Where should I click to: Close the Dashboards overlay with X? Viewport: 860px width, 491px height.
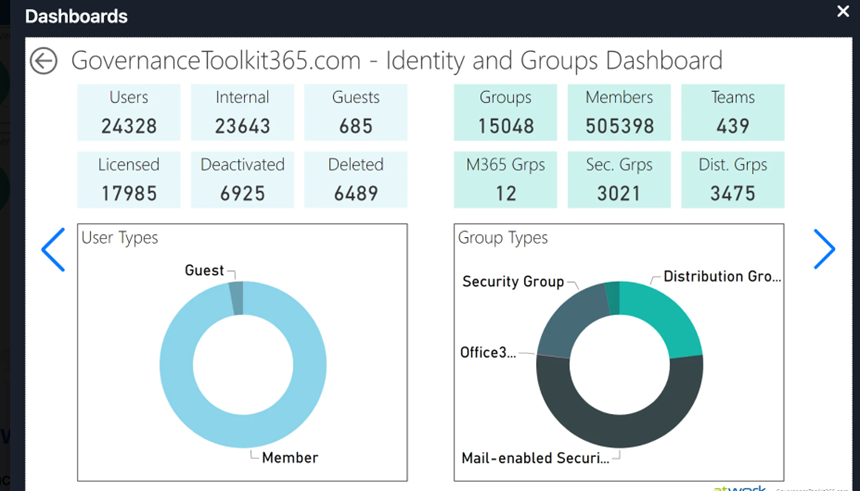(x=843, y=11)
